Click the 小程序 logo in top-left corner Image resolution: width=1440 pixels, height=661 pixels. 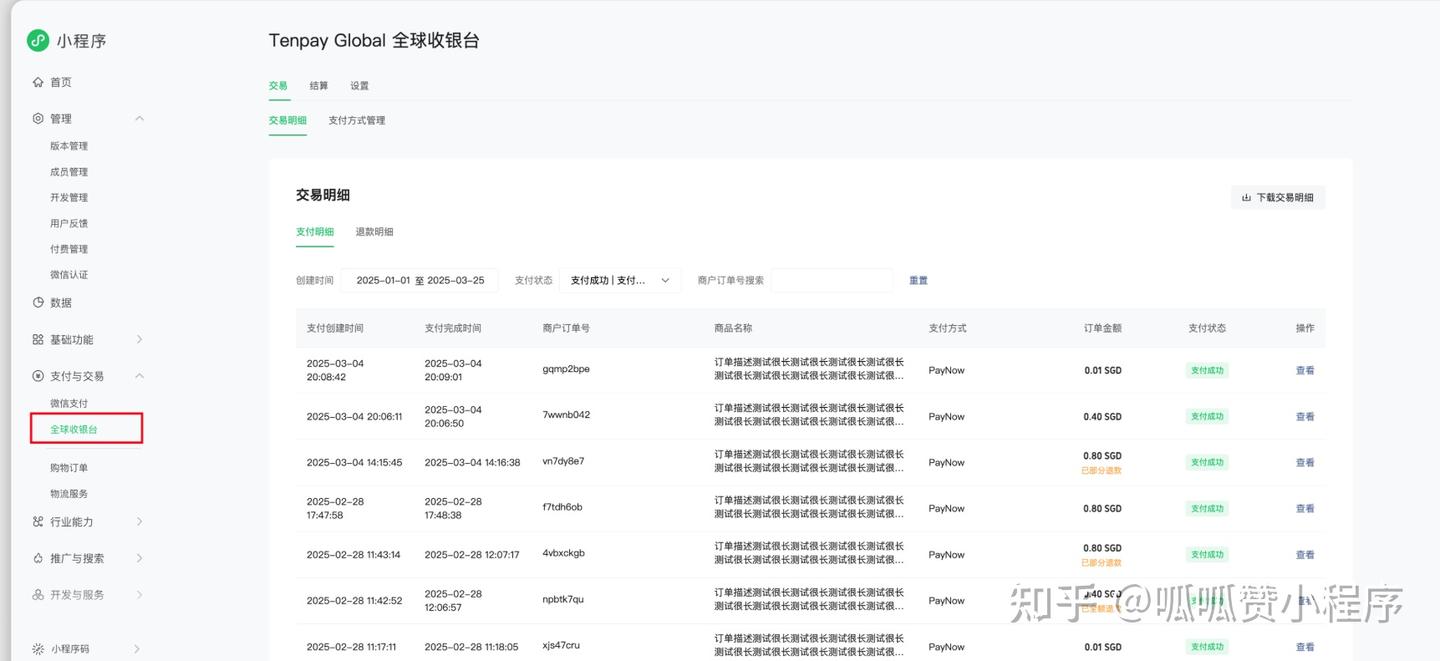point(38,40)
